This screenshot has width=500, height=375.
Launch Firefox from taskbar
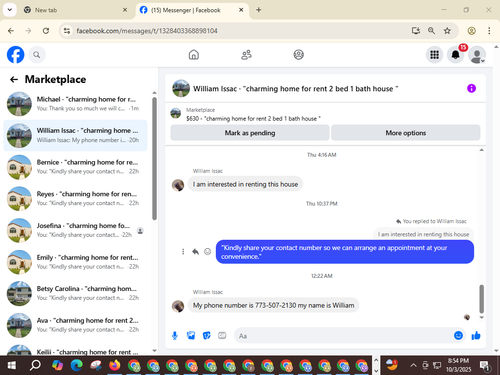pyautogui.click(x=115, y=365)
